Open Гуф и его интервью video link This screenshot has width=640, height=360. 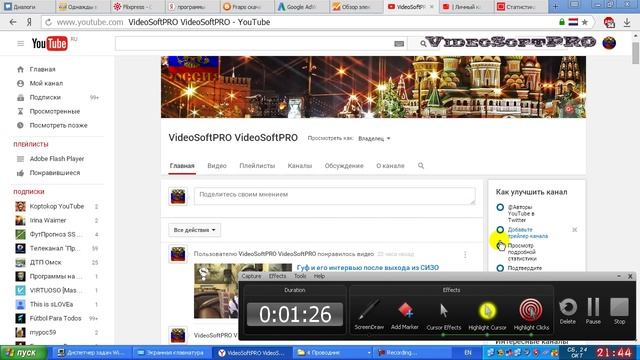click(368, 268)
